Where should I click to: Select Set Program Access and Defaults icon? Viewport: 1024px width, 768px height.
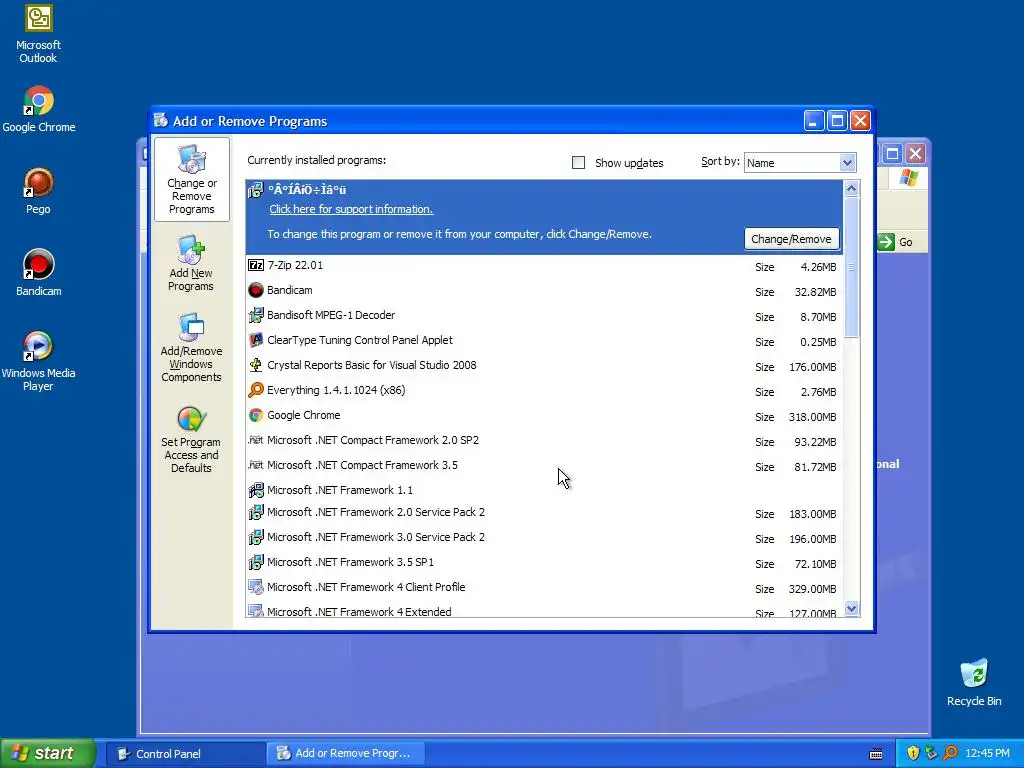(191, 440)
